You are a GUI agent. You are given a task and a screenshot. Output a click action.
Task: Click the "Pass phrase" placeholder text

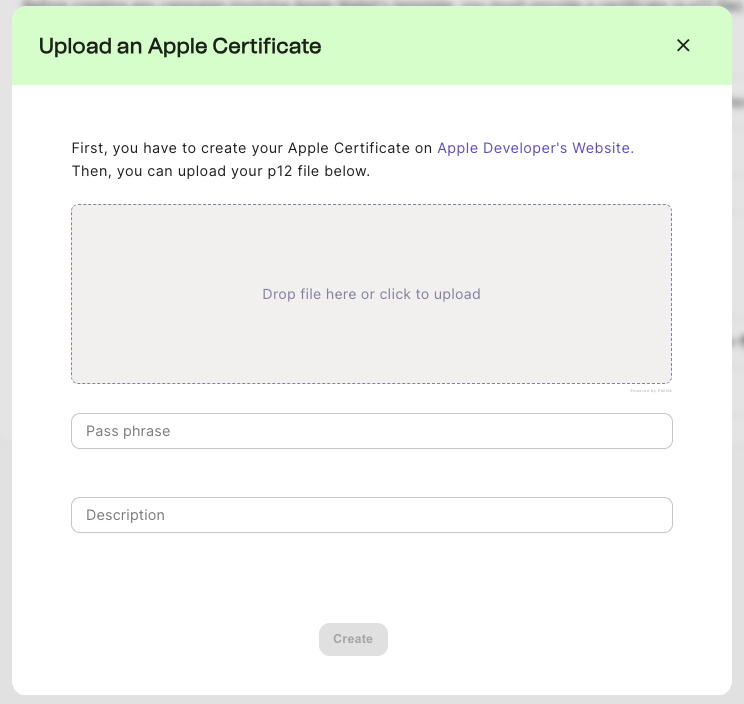(x=128, y=431)
